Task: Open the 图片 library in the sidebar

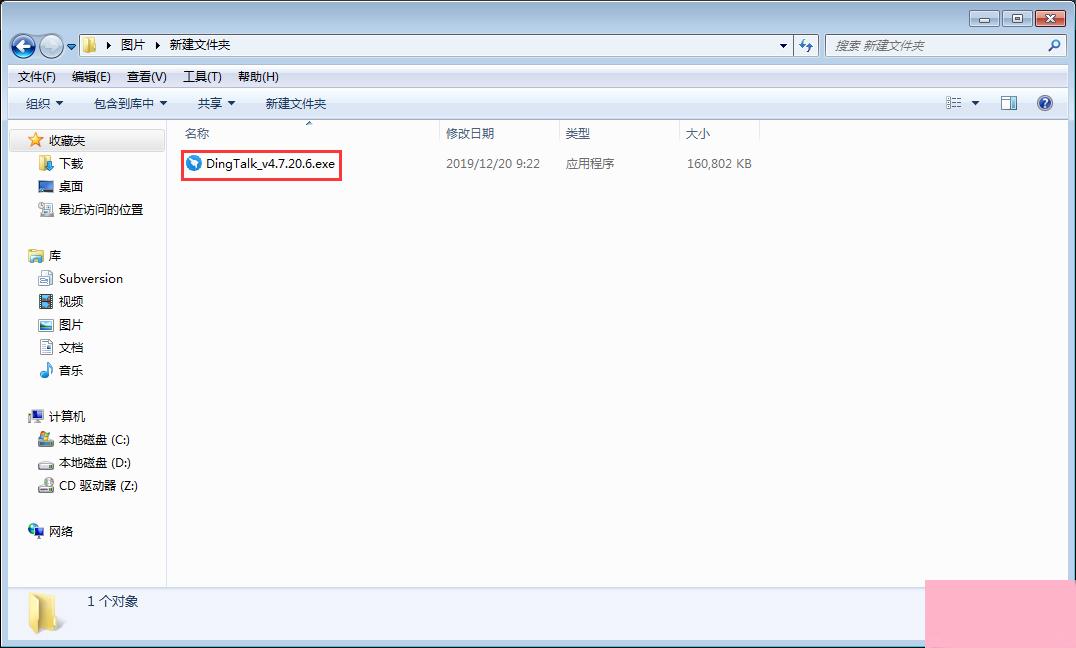Action: point(71,325)
